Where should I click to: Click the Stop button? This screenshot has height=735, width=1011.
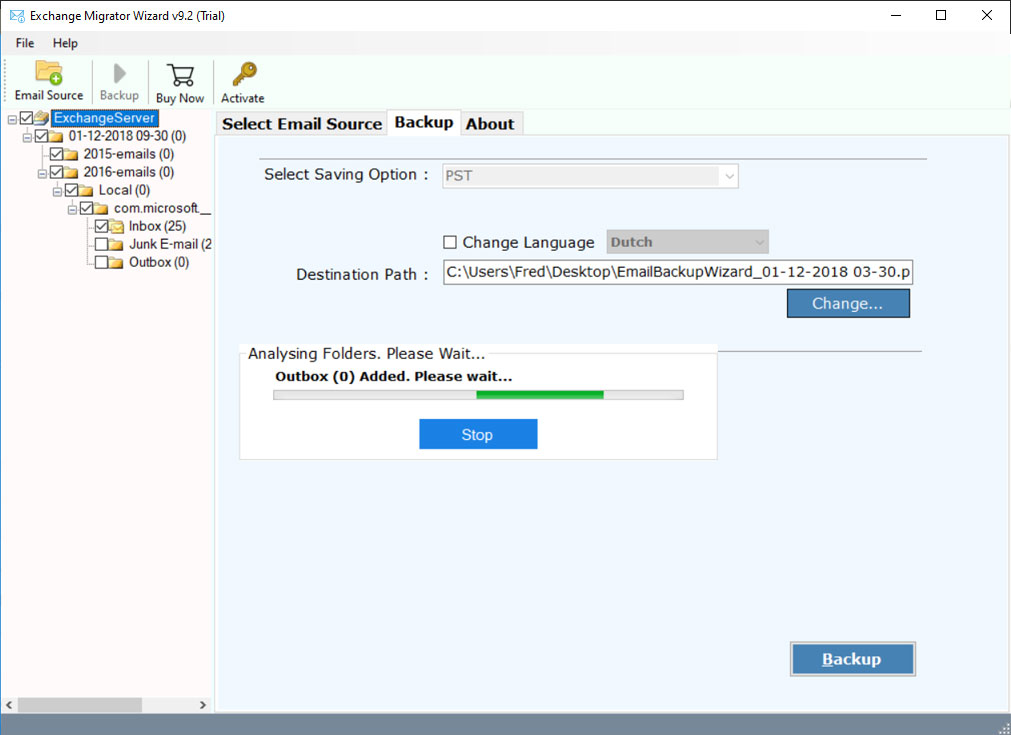coord(478,435)
